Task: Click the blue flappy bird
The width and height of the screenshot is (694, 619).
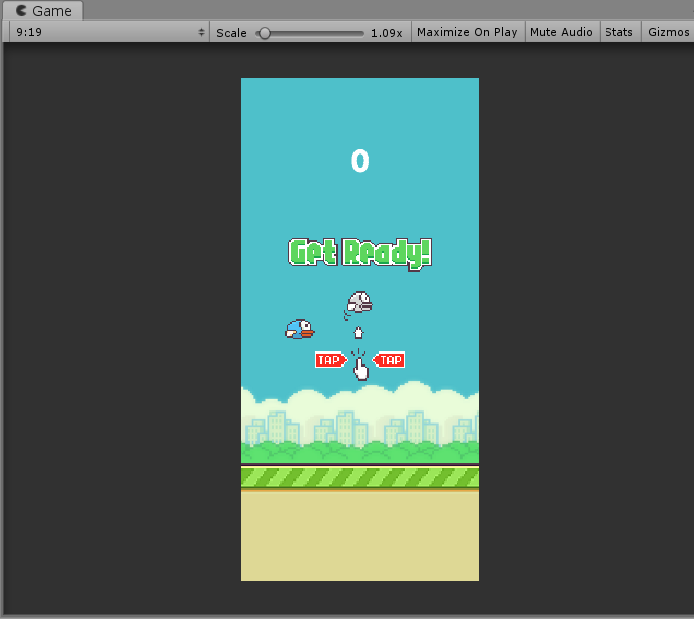Action: pyautogui.click(x=300, y=329)
